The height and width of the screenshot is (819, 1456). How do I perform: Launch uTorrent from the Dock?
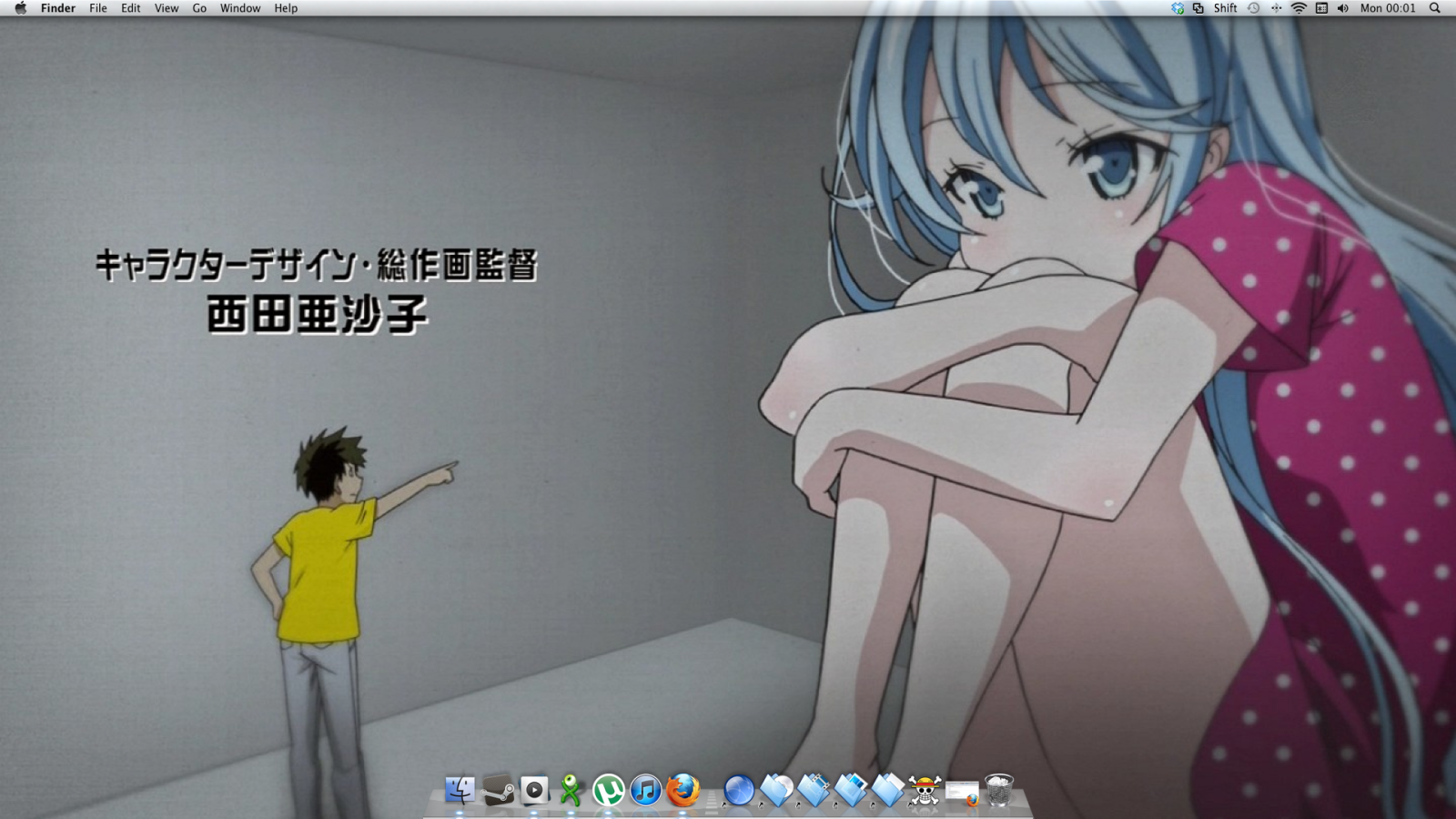608,790
